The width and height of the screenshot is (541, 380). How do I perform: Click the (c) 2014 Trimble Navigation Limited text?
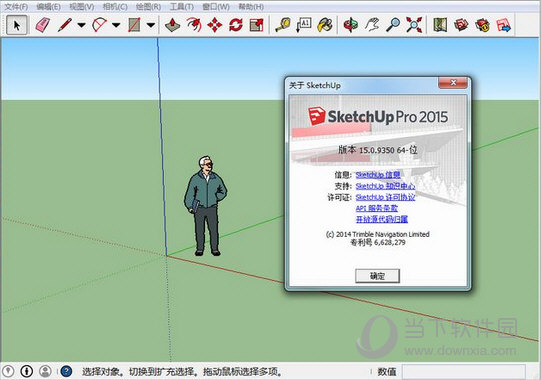click(377, 234)
